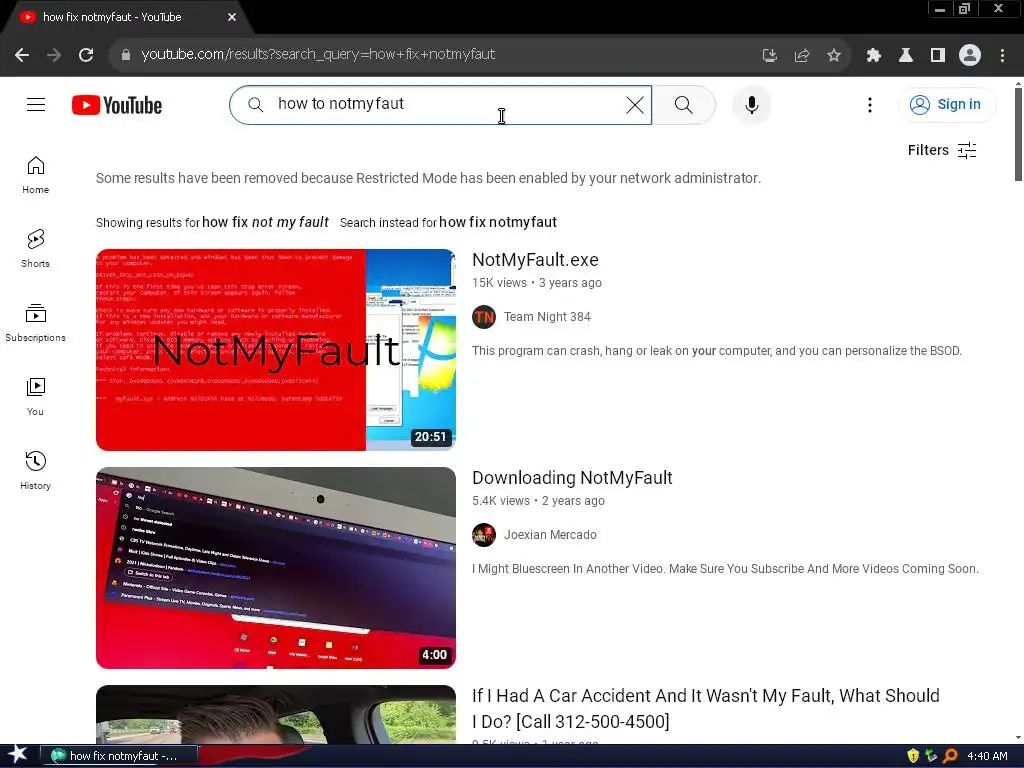Click suggested query how fix not my fault

pos(265,222)
